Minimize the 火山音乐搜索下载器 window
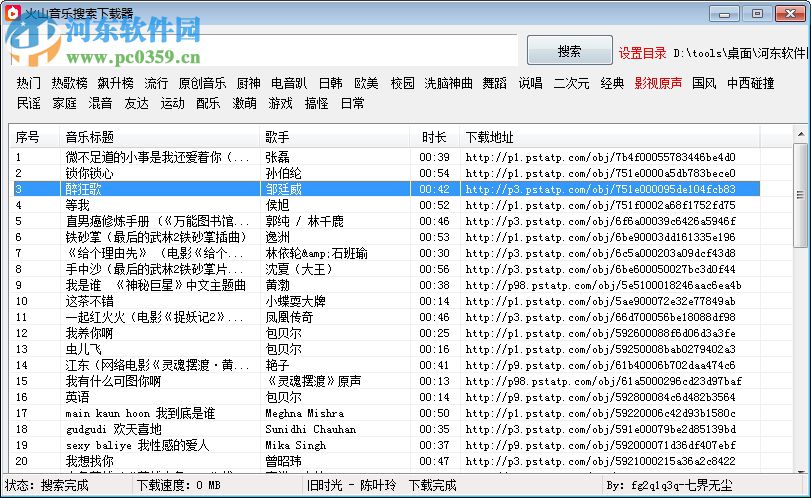The height and width of the screenshot is (498, 811). coord(724,14)
